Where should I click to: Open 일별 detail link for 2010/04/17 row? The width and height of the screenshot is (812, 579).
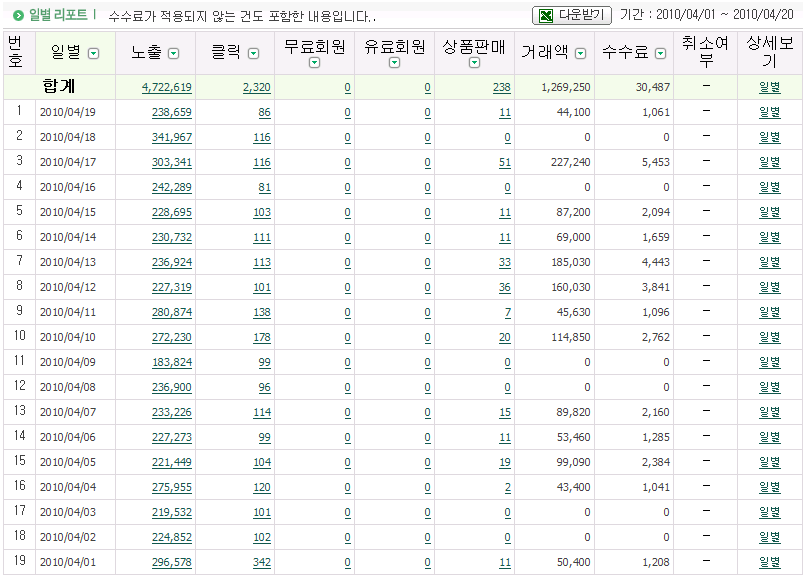769,162
